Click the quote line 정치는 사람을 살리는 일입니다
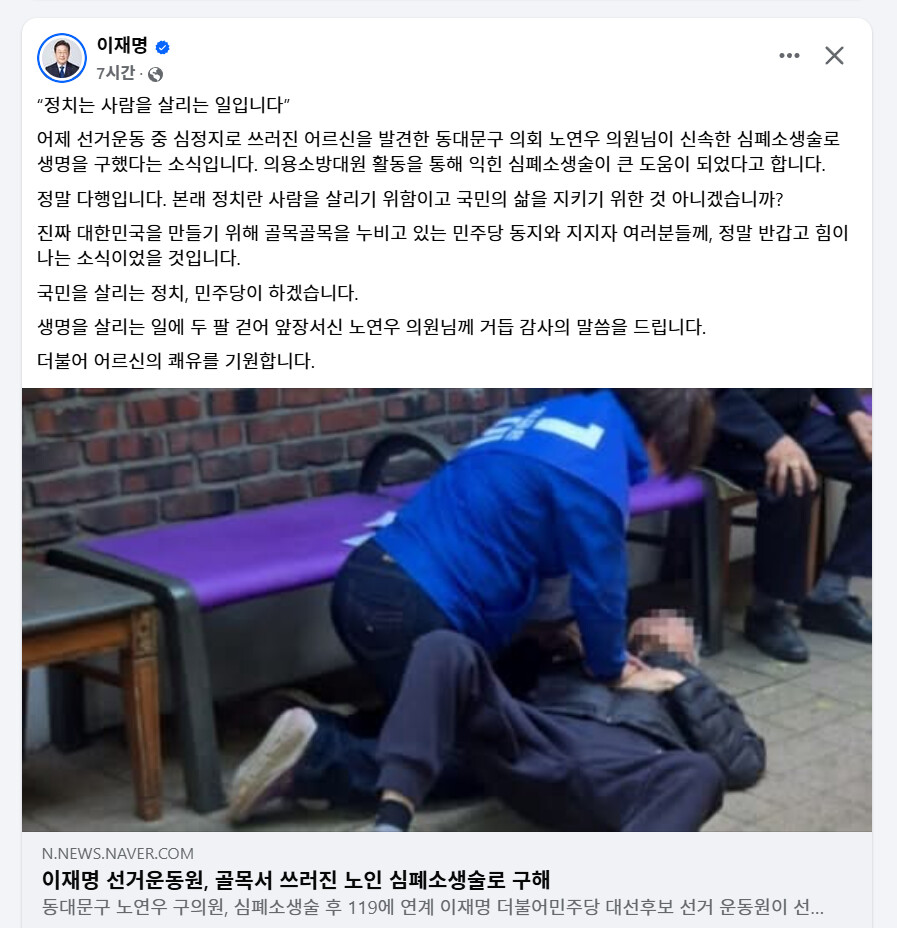Screen dimensions: 897x928 [x=163, y=105]
